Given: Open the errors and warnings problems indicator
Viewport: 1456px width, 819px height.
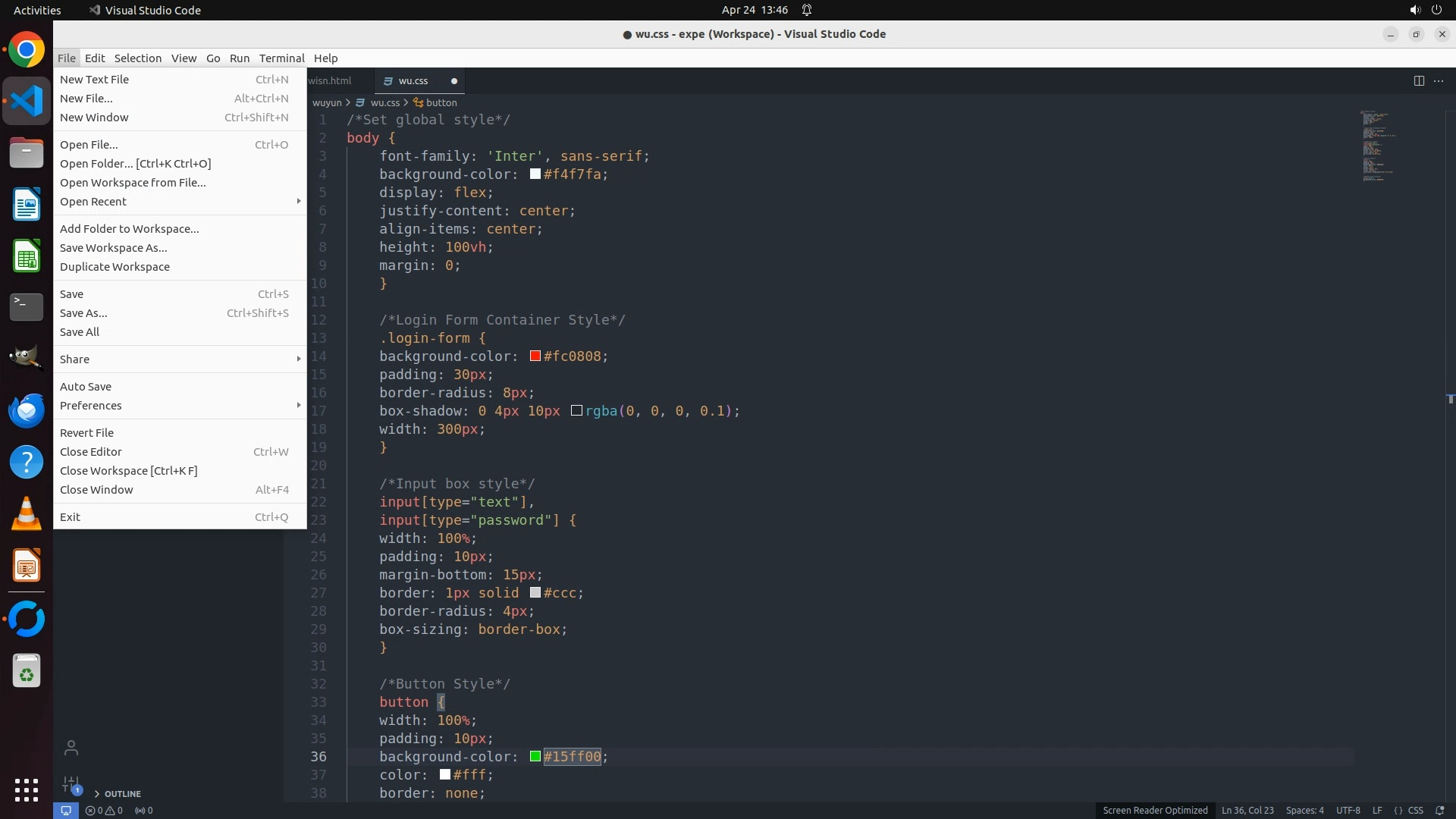Looking at the screenshot, I should (104, 810).
